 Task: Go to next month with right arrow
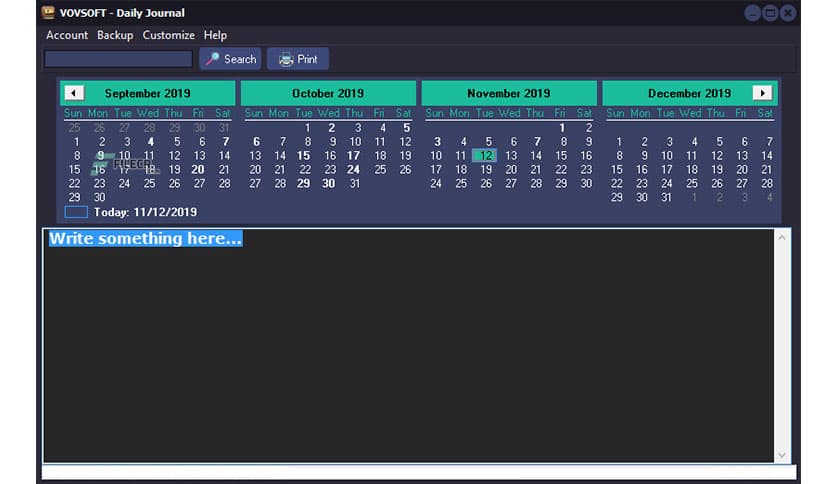tap(762, 93)
